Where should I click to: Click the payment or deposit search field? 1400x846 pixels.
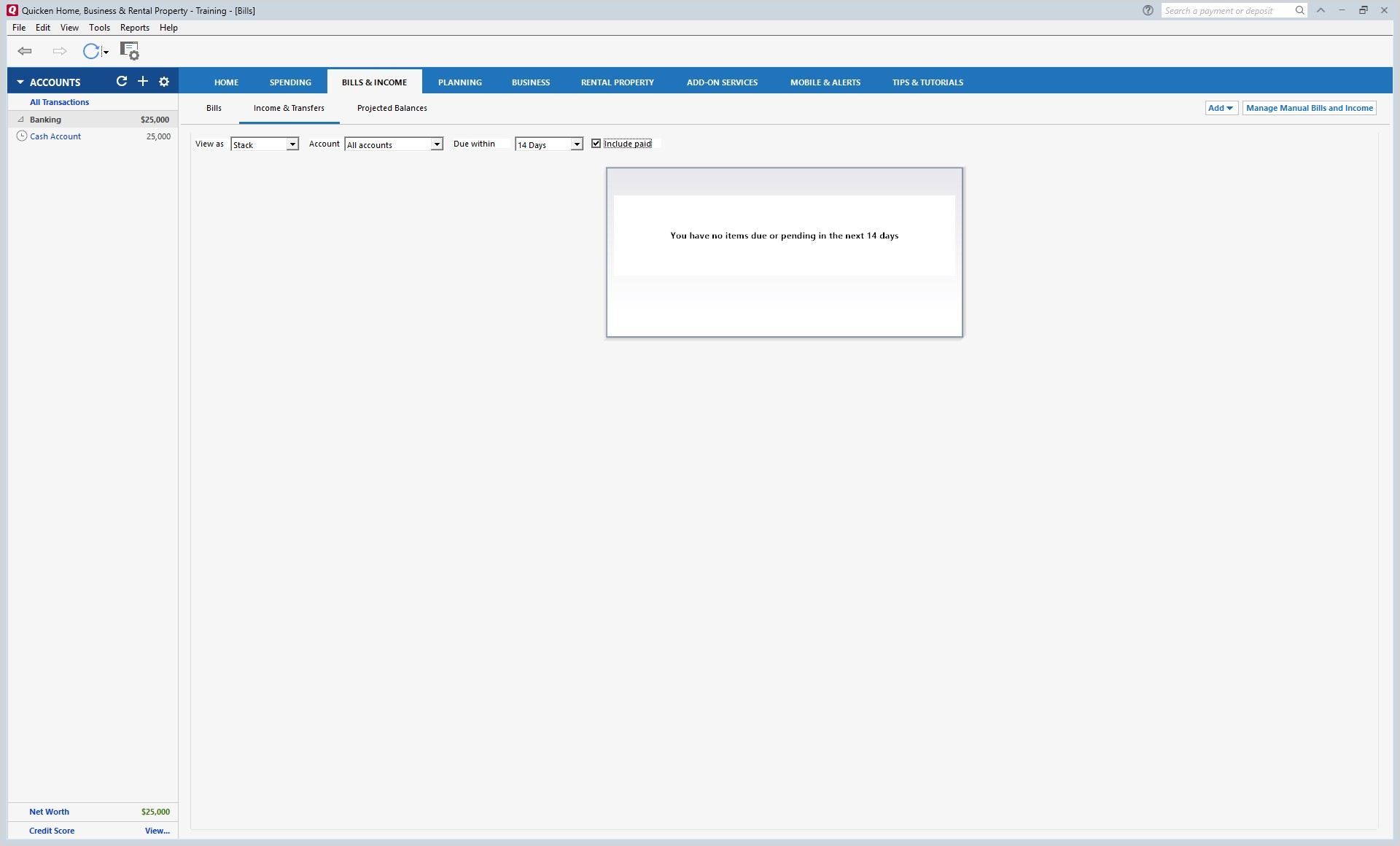[x=1225, y=11]
